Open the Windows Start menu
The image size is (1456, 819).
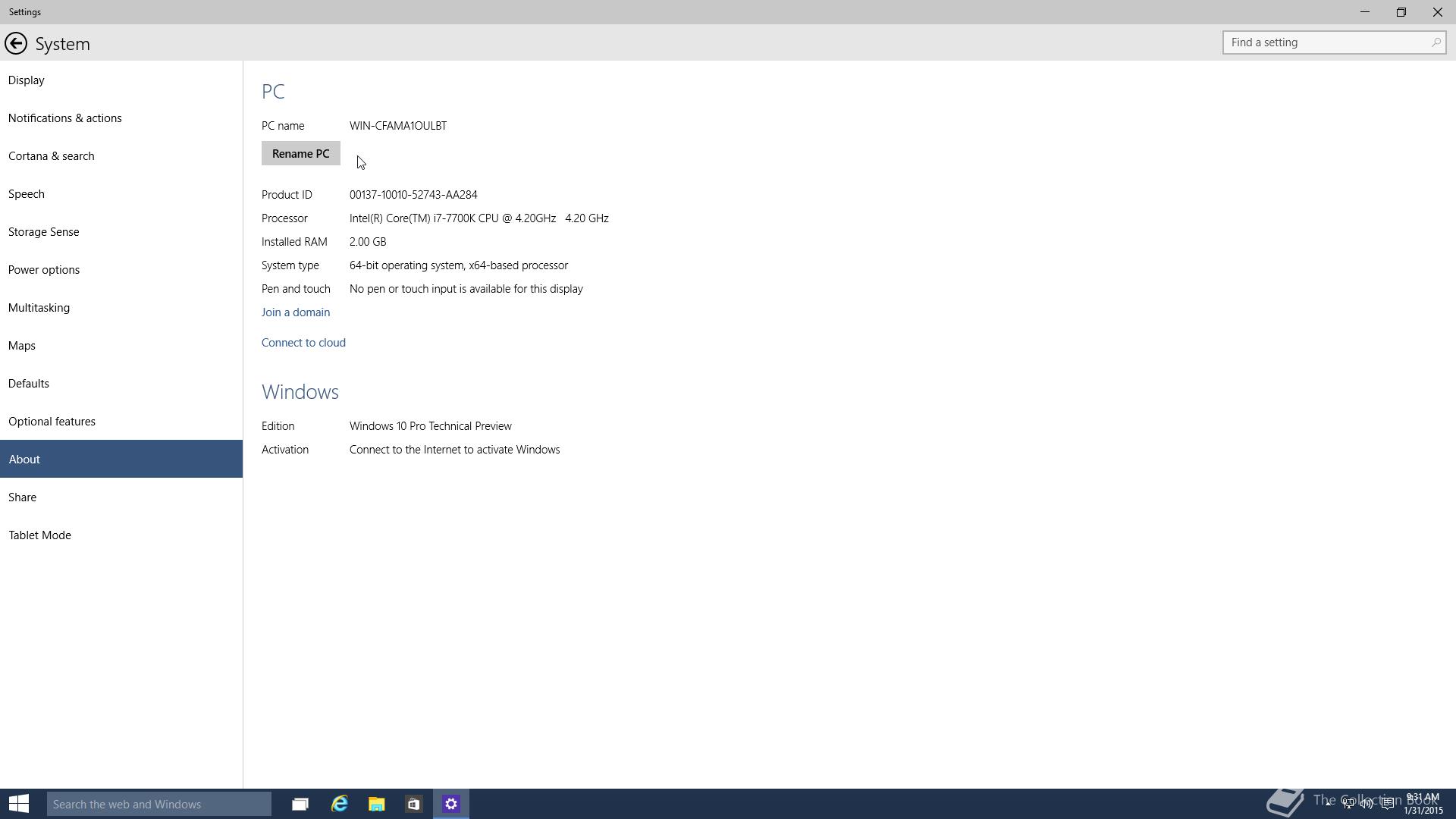(19, 804)
